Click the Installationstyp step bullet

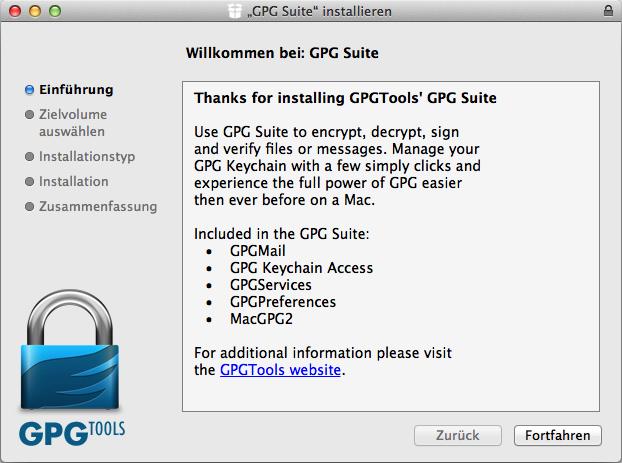[29, 156]
